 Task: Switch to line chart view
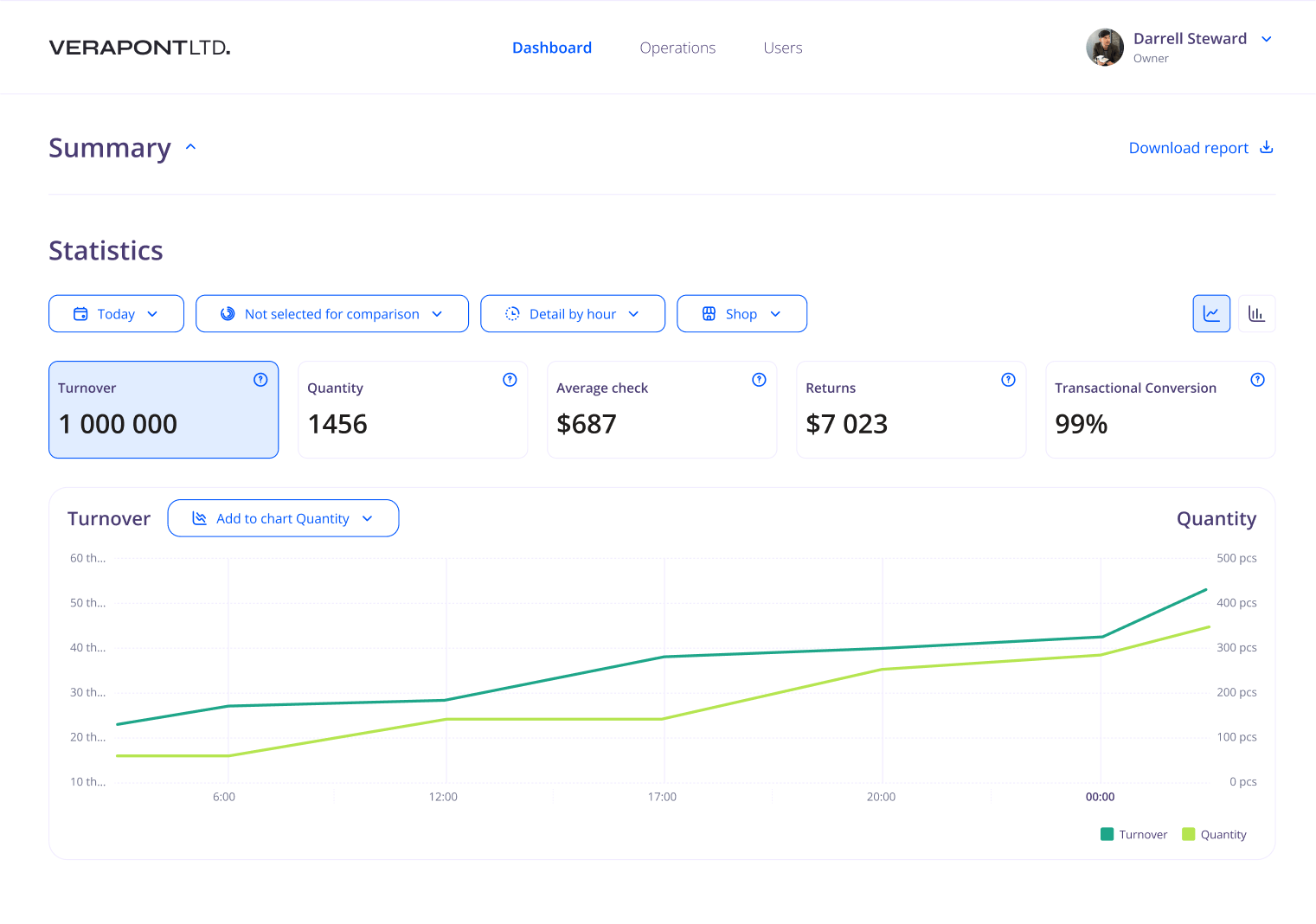(x=1211, y=314)
